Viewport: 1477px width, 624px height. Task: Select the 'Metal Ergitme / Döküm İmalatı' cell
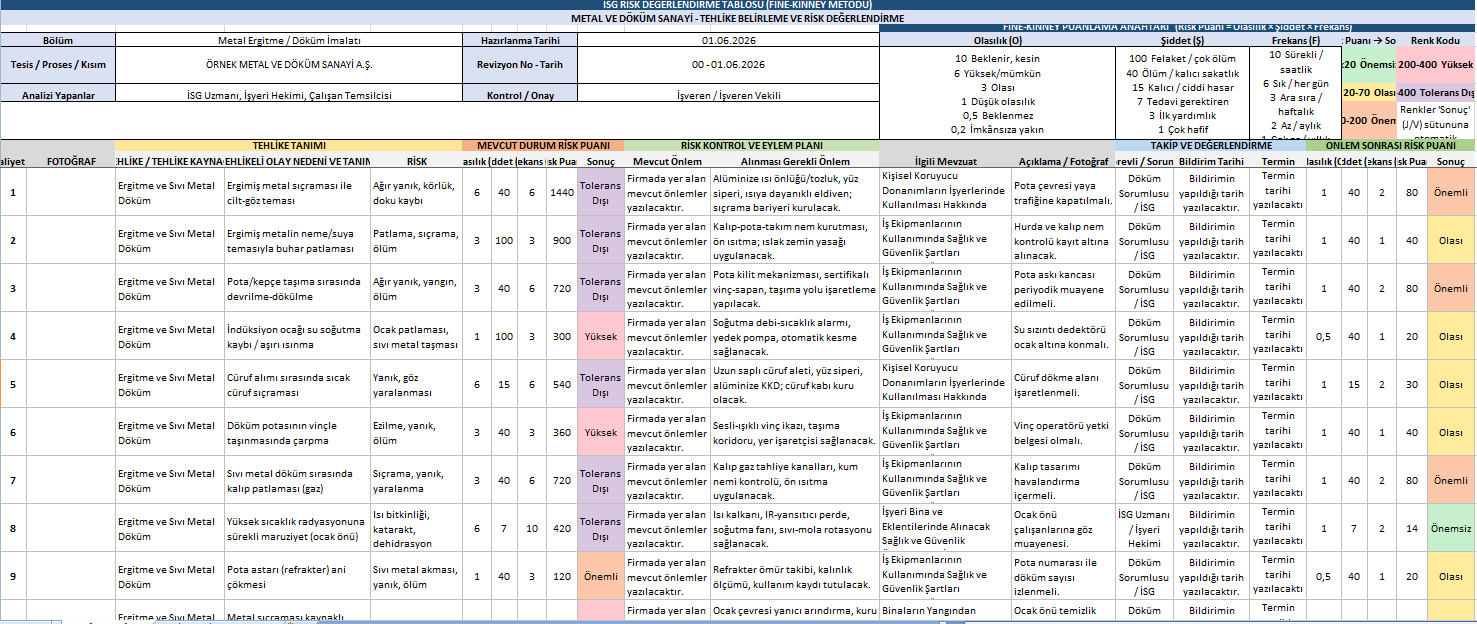click(x=289, y=40)
